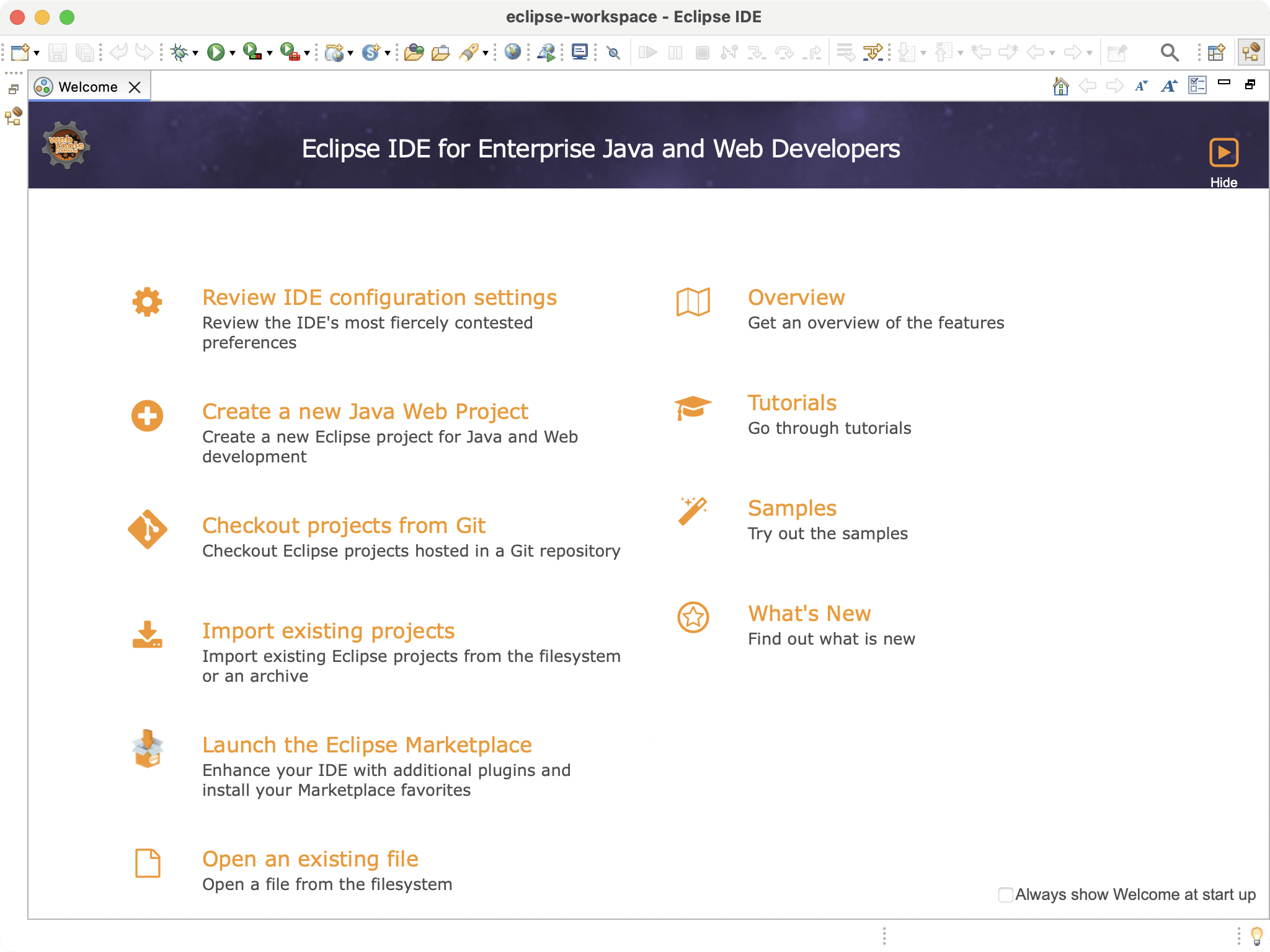Screen dimensions: 1270x952
Task: Expand the Search dropdown arrow in toolbar
Action: point(486,53)
